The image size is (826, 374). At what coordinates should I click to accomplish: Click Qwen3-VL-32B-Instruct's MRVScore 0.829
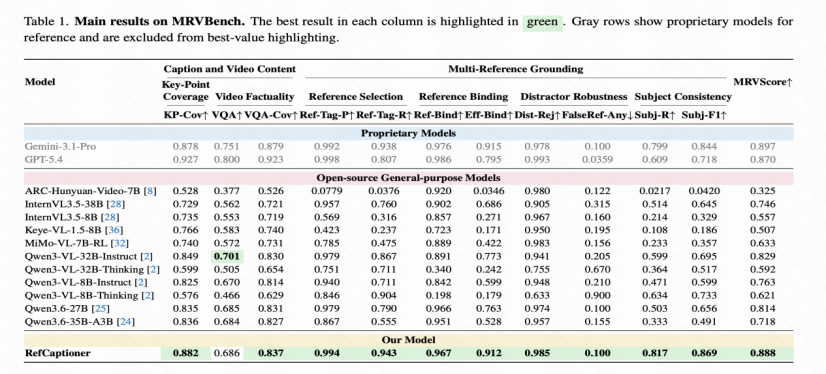[x=763, y=257]
